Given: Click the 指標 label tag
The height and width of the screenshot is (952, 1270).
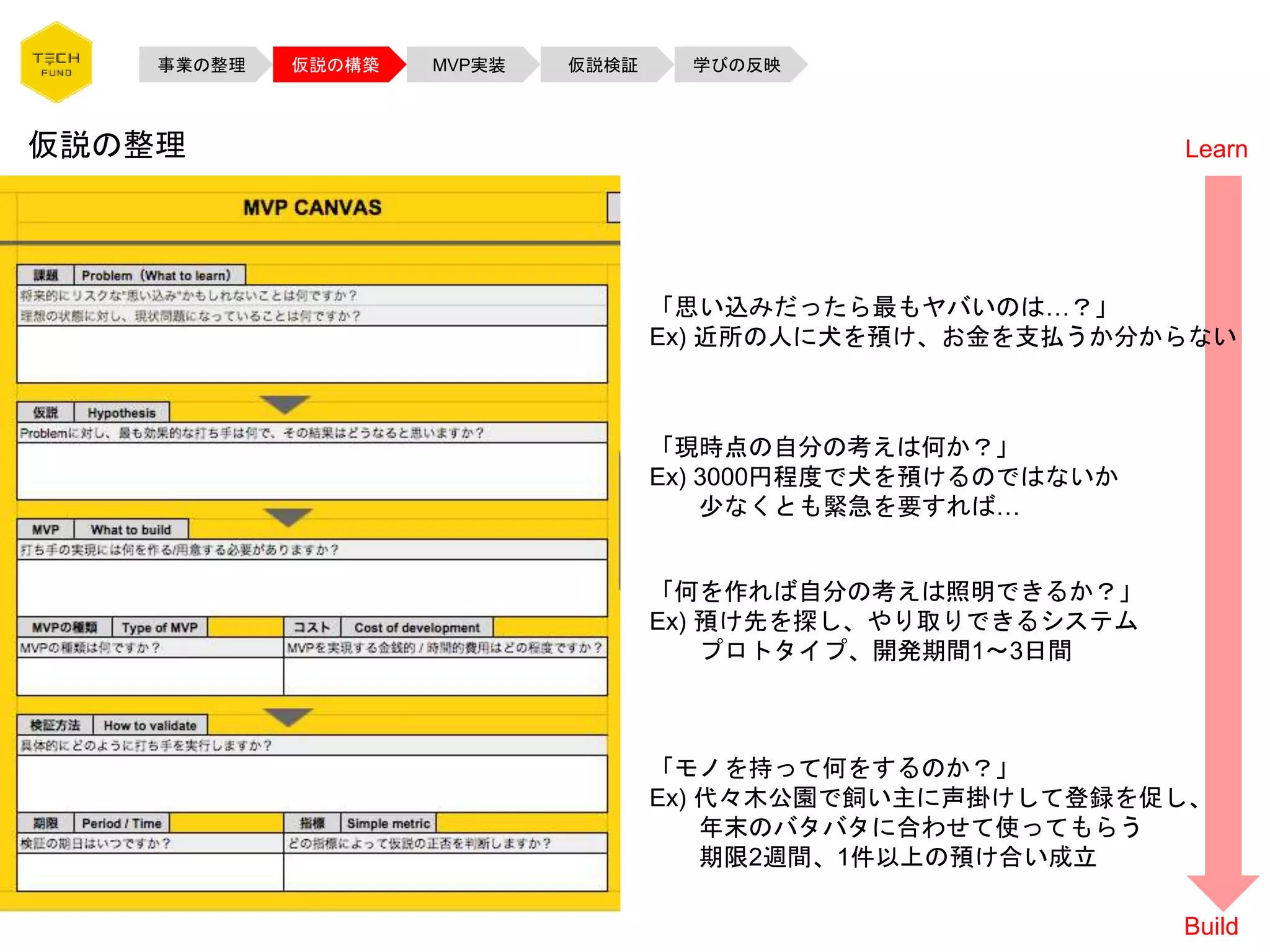Looking at the screenshot, I should 312,823.
